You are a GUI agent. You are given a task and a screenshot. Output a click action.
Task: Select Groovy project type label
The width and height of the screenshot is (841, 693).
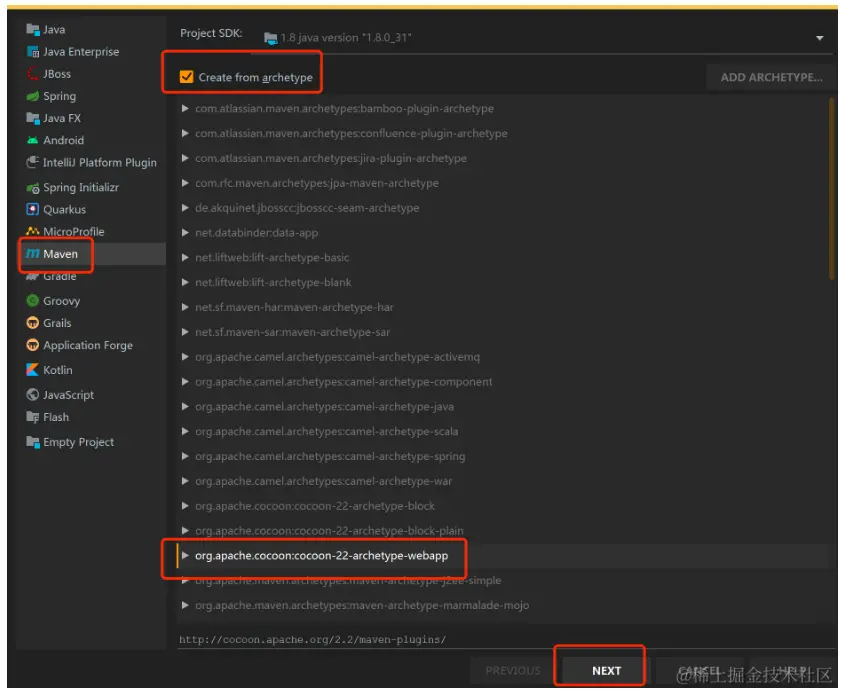[62, 301]
